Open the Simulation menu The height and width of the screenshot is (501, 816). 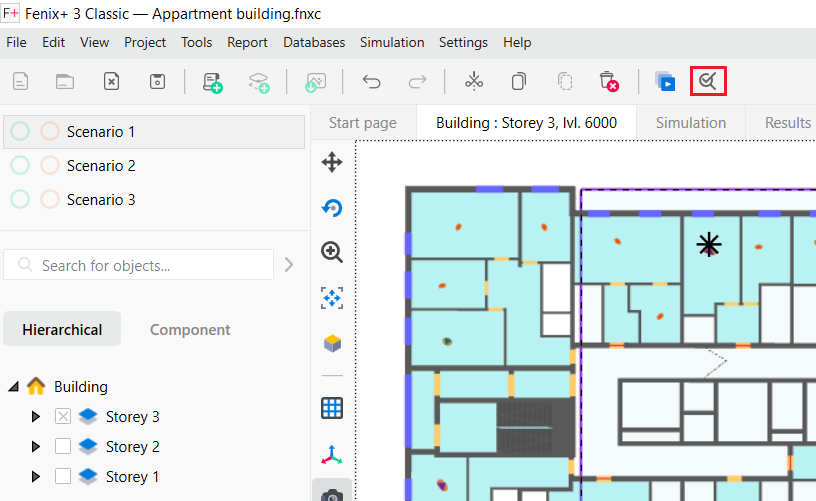point(392,43)
